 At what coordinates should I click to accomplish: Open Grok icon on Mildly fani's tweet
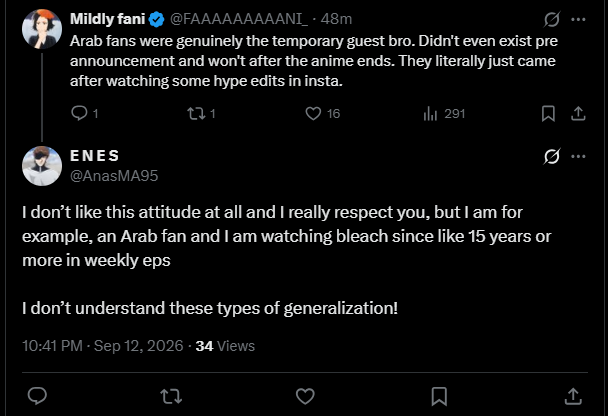pos(551,19)
